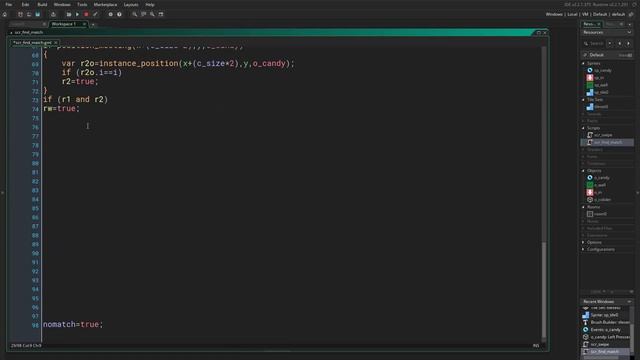
Task: Click the code editor vertical scrollbar
Action: (544, 290)
